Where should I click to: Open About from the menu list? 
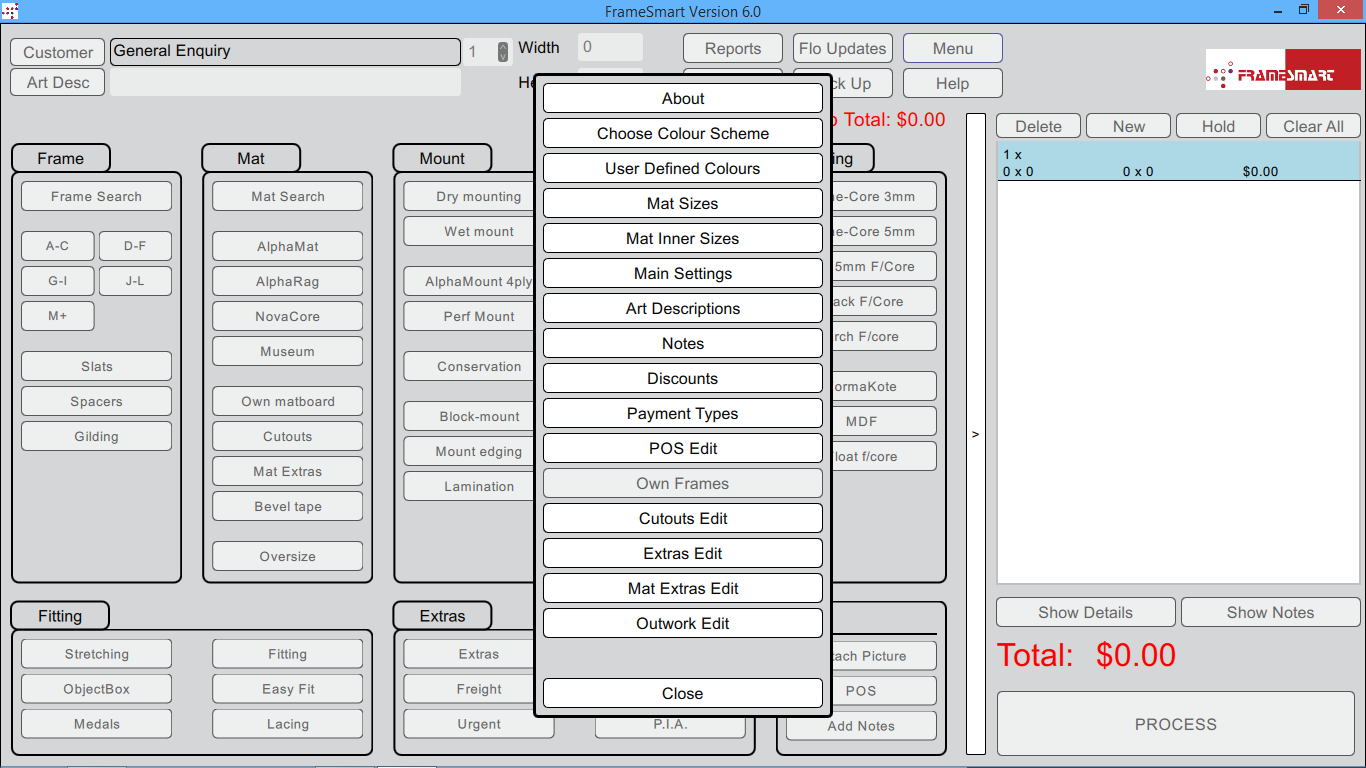(683, 98)
